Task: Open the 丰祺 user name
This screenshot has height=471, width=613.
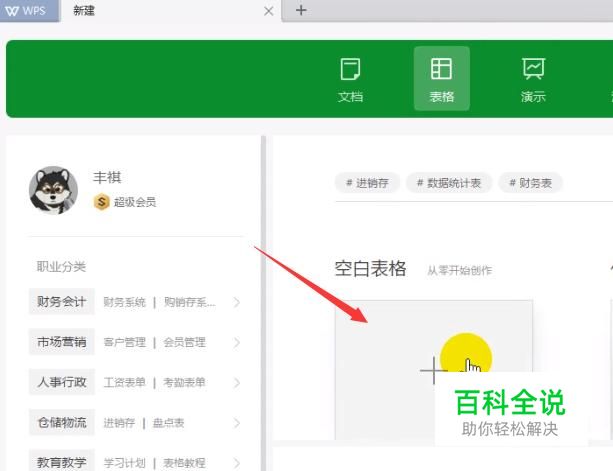Action: tap(107, 177)
